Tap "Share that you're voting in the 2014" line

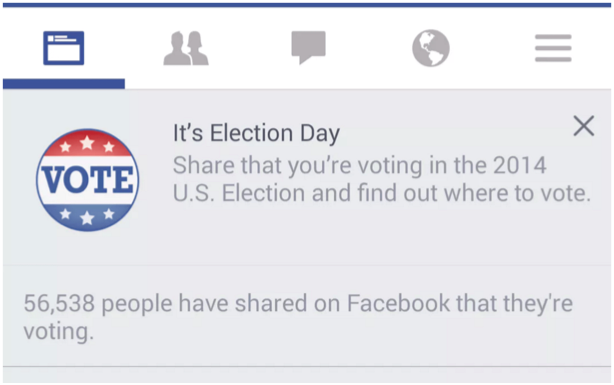click(359, 165)
